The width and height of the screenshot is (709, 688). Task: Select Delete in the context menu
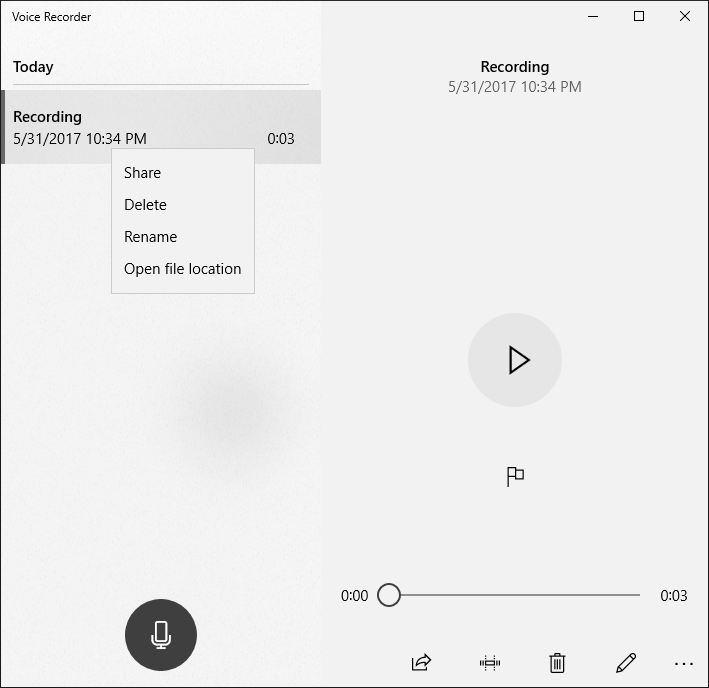tap(145, 205)
